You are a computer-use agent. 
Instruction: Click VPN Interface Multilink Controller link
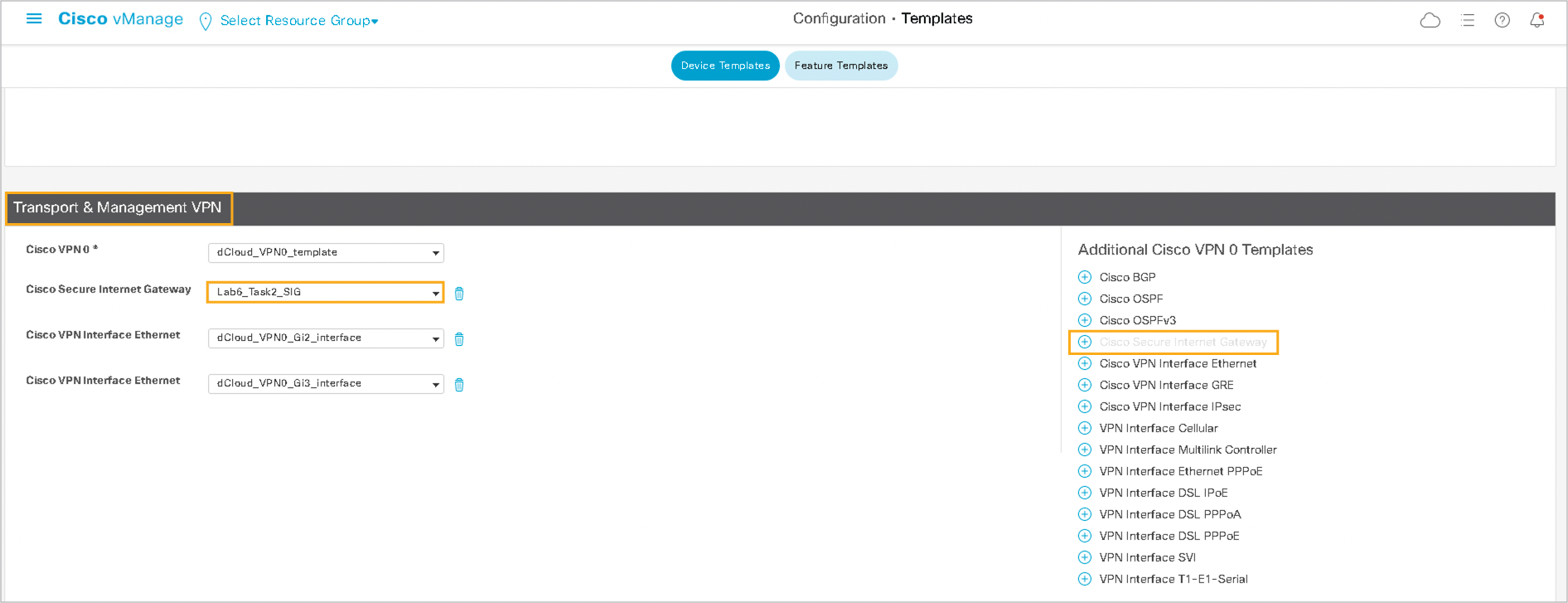(x=1188, y=450)
